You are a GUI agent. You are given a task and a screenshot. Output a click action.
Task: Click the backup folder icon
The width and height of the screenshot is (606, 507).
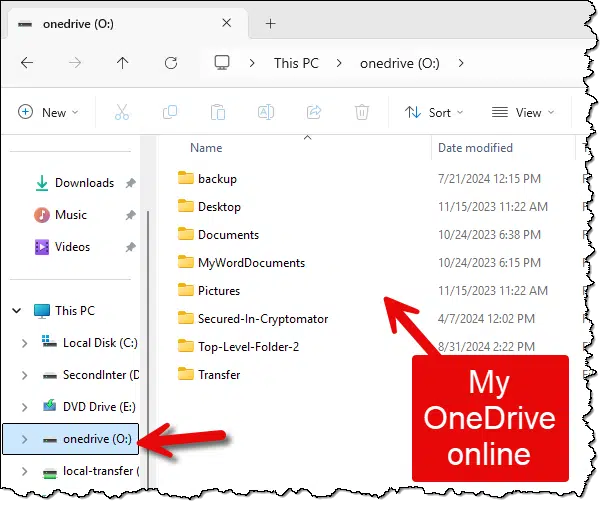[186, 178]
